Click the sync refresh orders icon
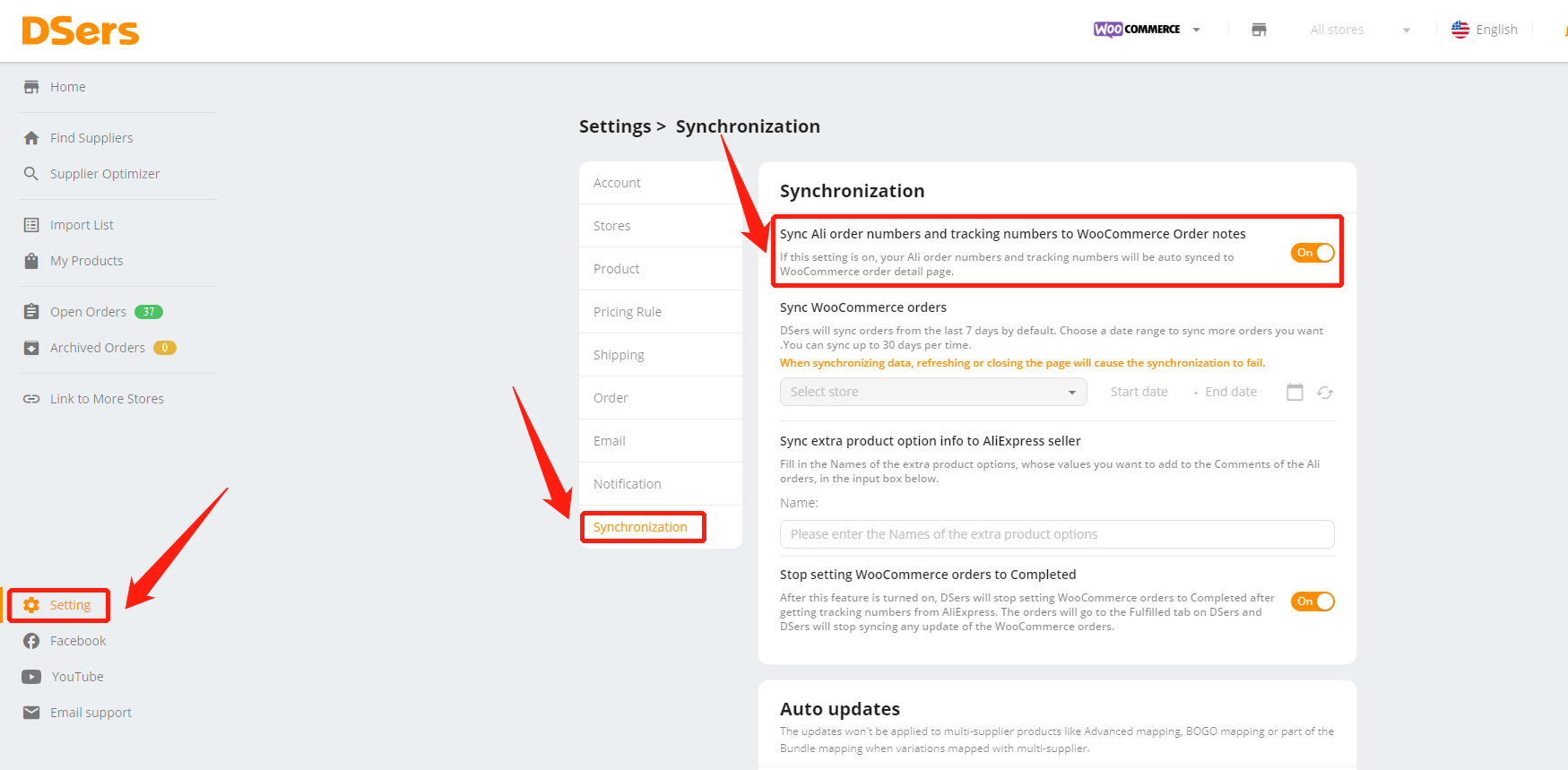Screen dimensions: 1568x770 point(1325,393)
